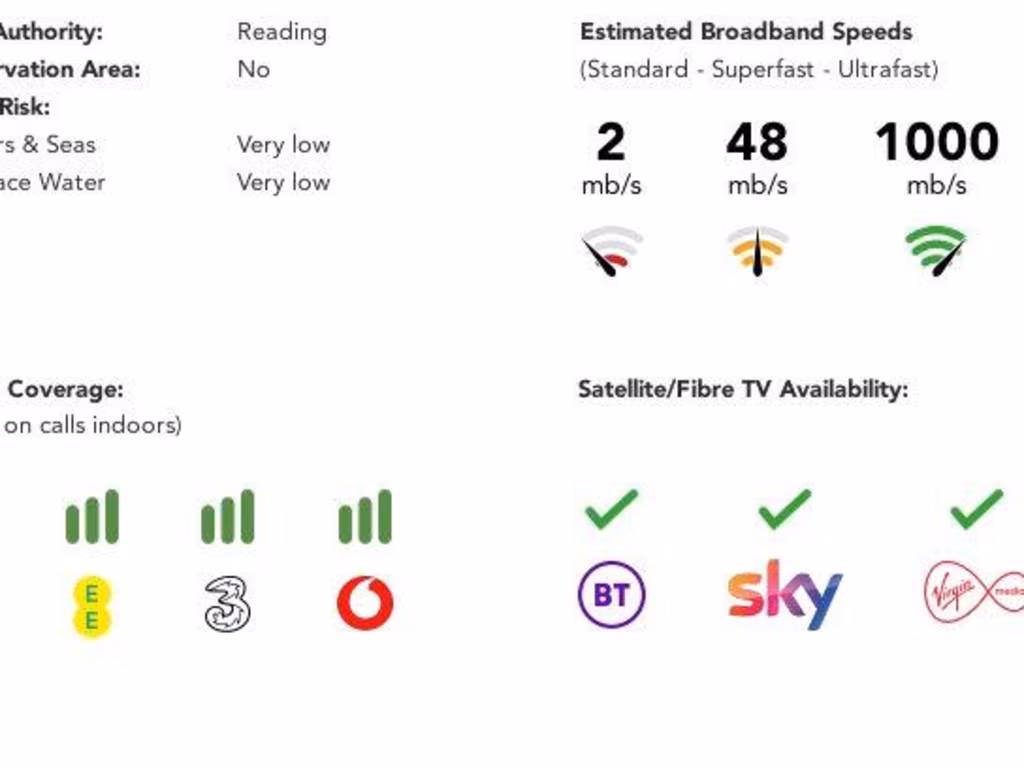Image resolution: width=1024 pixels, height=768 pixels.
Task: Click the green checkmark above Sky
Action: (785, 509)
